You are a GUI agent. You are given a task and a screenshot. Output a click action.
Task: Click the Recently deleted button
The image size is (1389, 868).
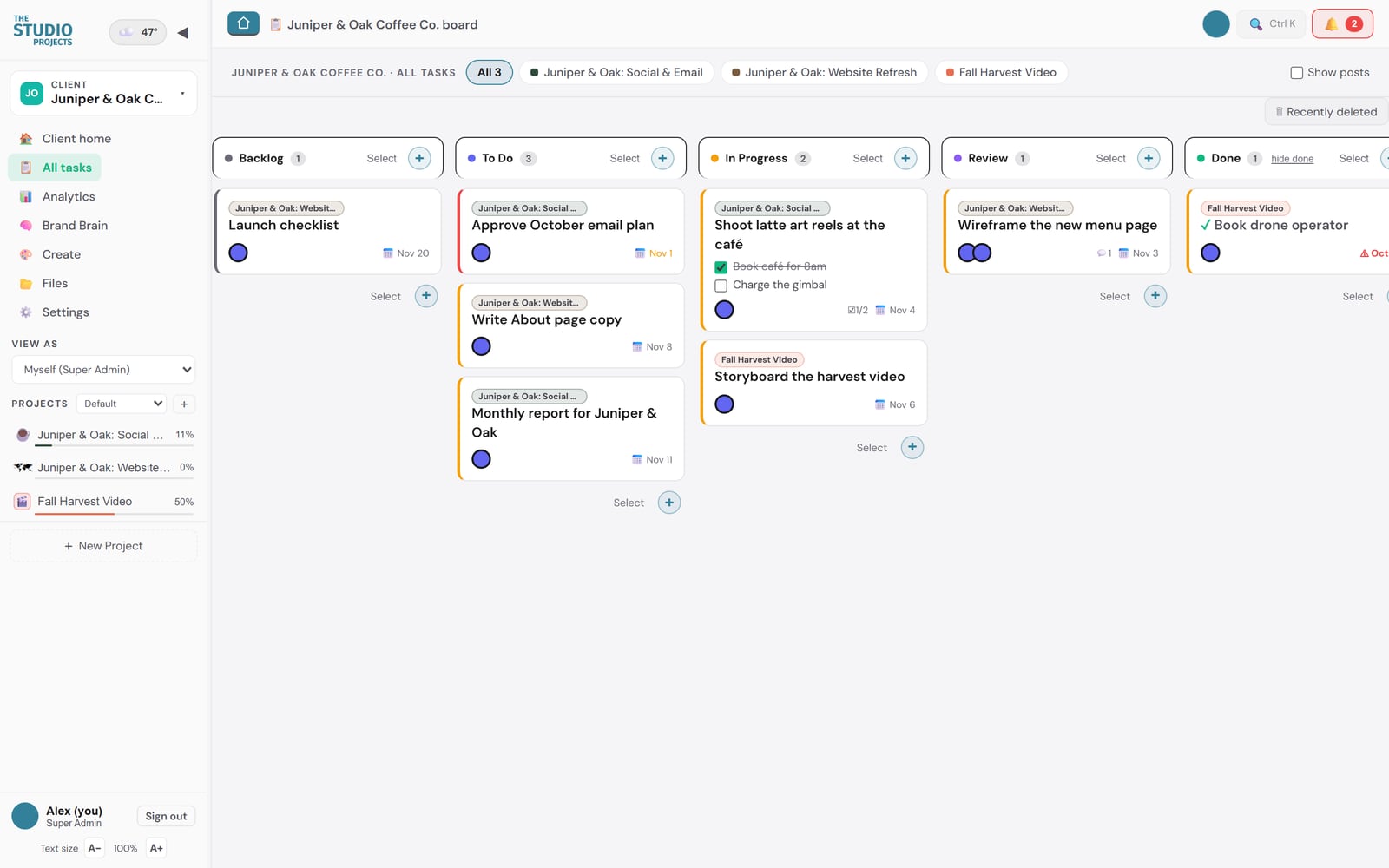coord(1326,112)
